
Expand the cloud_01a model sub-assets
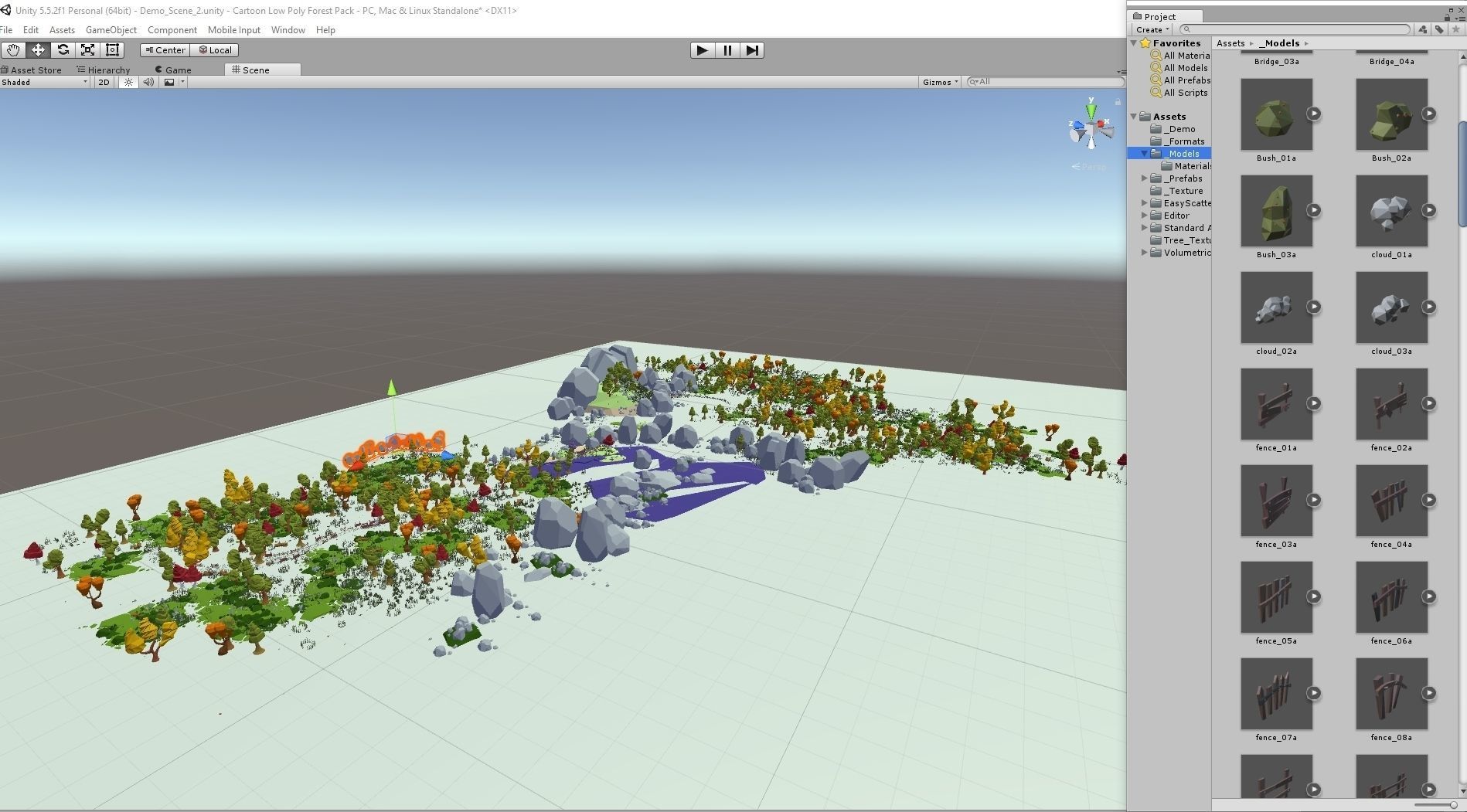point(1429,210)
